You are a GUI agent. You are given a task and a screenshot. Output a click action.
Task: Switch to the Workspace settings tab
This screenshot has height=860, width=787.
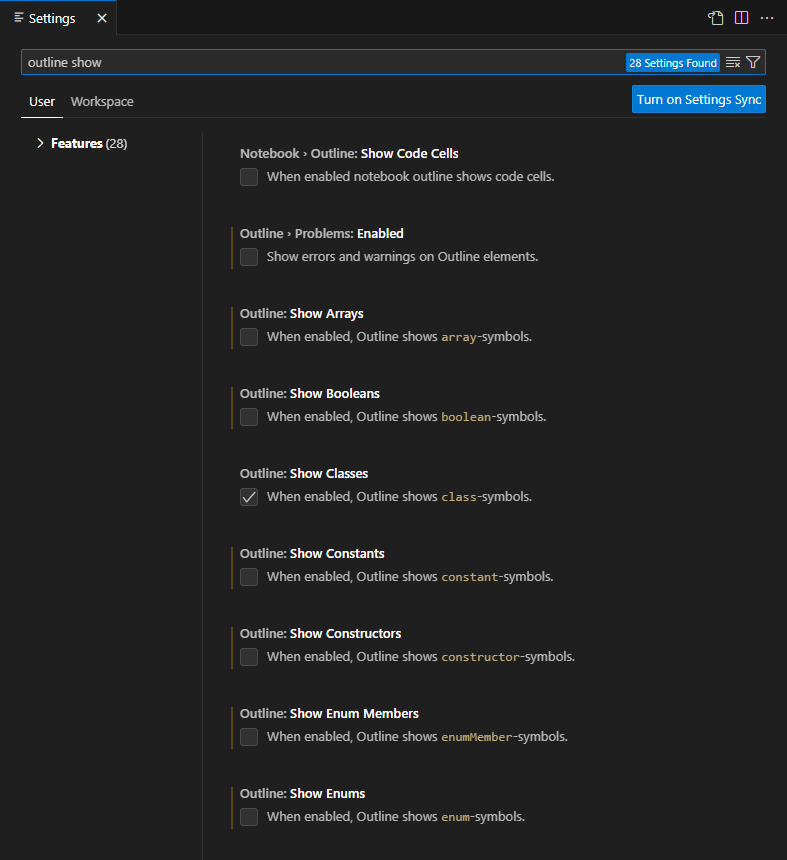[x=101, y=101]
